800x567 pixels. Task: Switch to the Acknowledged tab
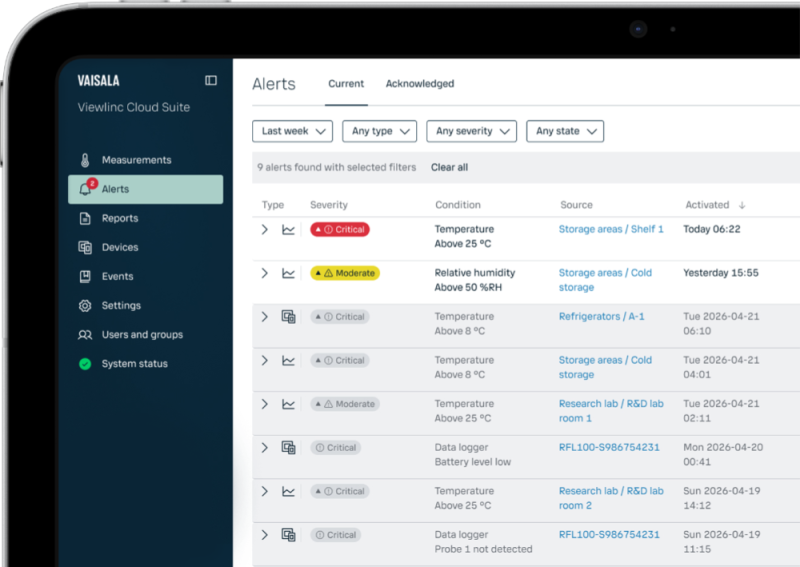coord(420,84)
